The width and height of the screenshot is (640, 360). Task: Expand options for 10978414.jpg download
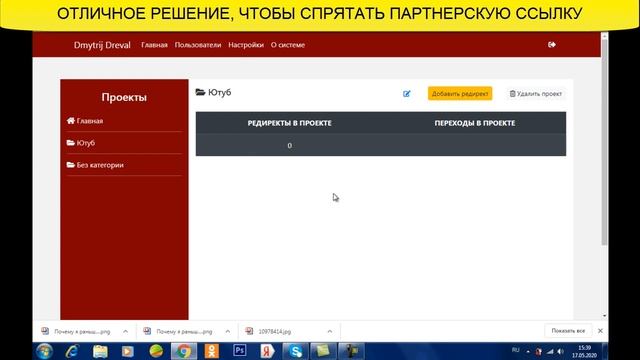(x=329, y=331)
